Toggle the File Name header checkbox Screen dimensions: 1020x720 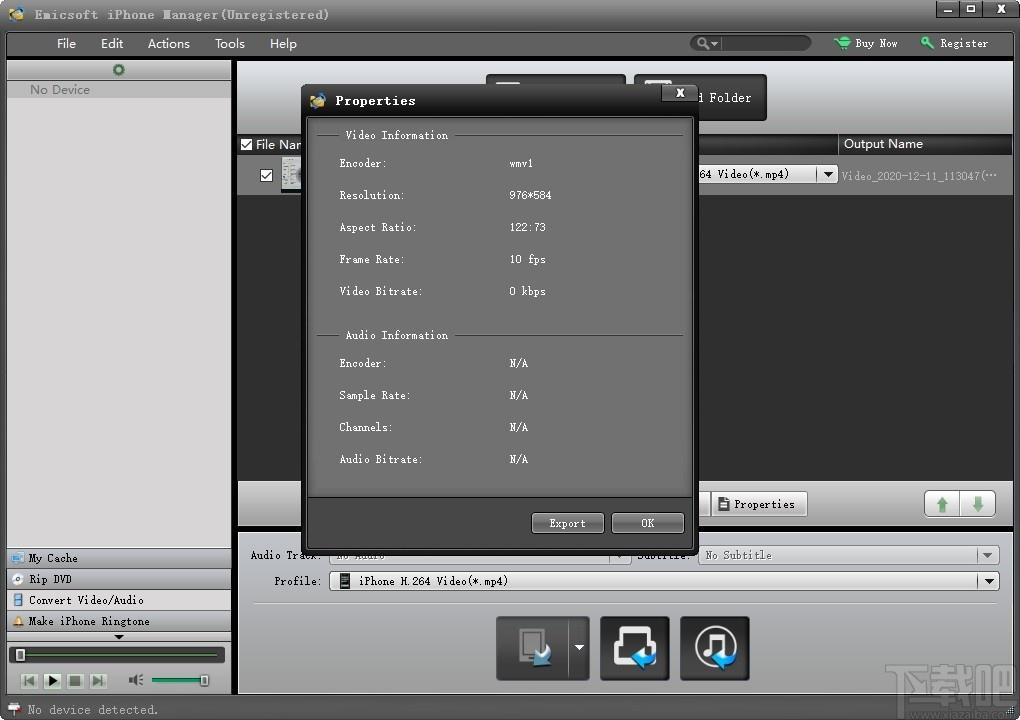click(247, 144)
